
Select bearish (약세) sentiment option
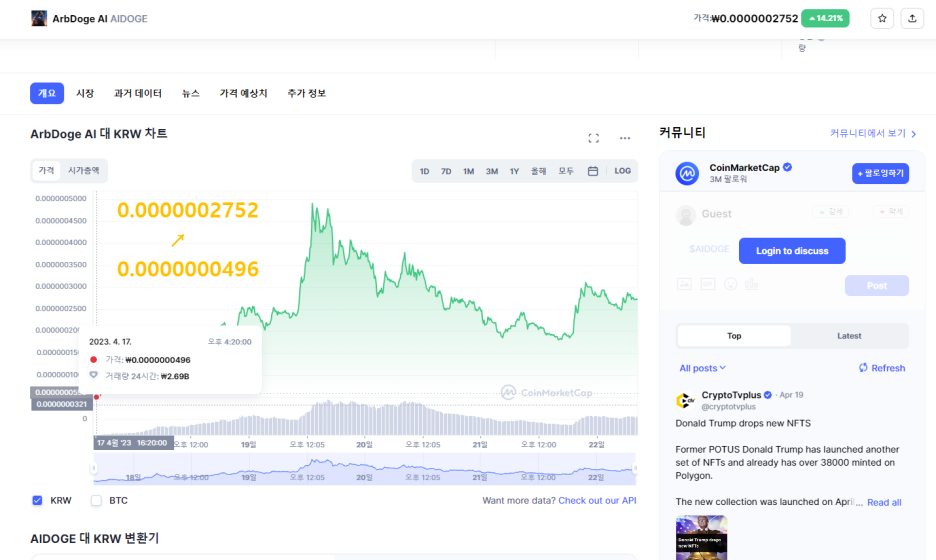891,211
